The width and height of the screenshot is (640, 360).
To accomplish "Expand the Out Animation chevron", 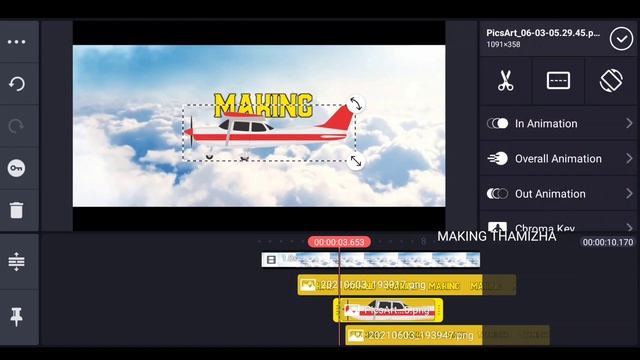I will click(x=629, y=193).
